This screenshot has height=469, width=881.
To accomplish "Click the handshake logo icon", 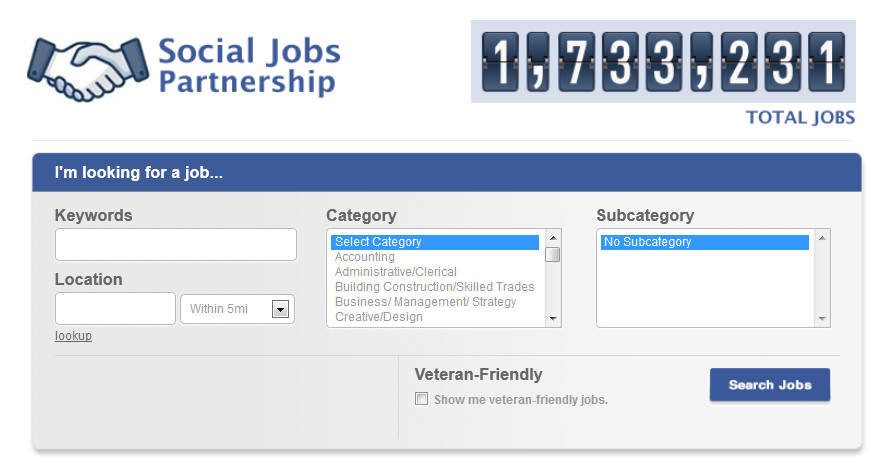I will [88, 68].
